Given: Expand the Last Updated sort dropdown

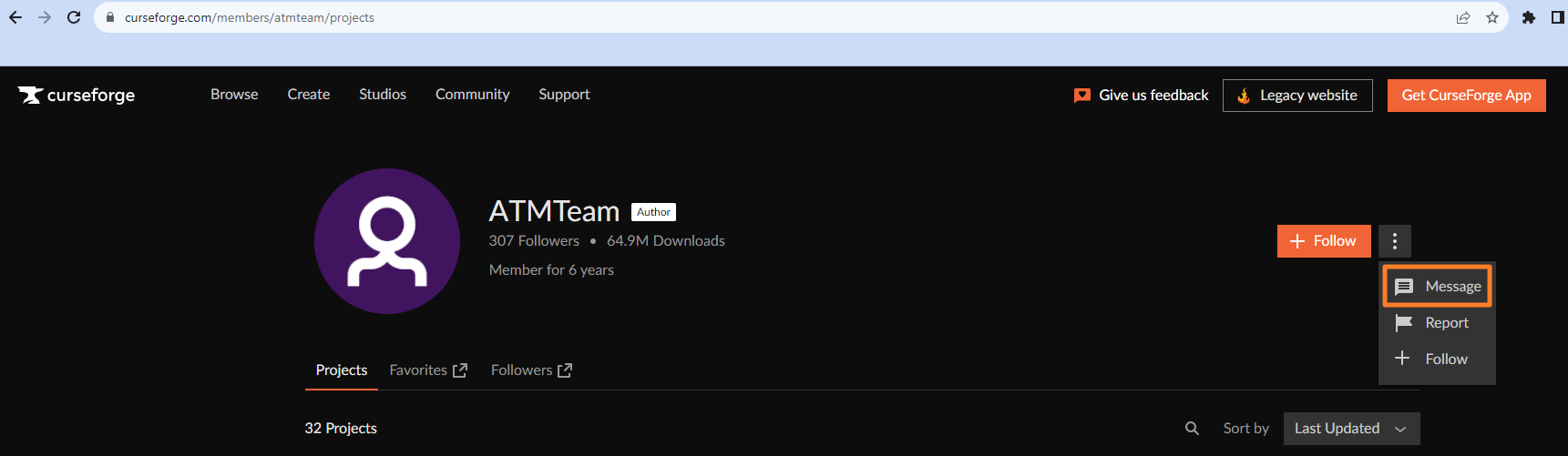Looking at the screenshot, I should [x=1352, y=429].
